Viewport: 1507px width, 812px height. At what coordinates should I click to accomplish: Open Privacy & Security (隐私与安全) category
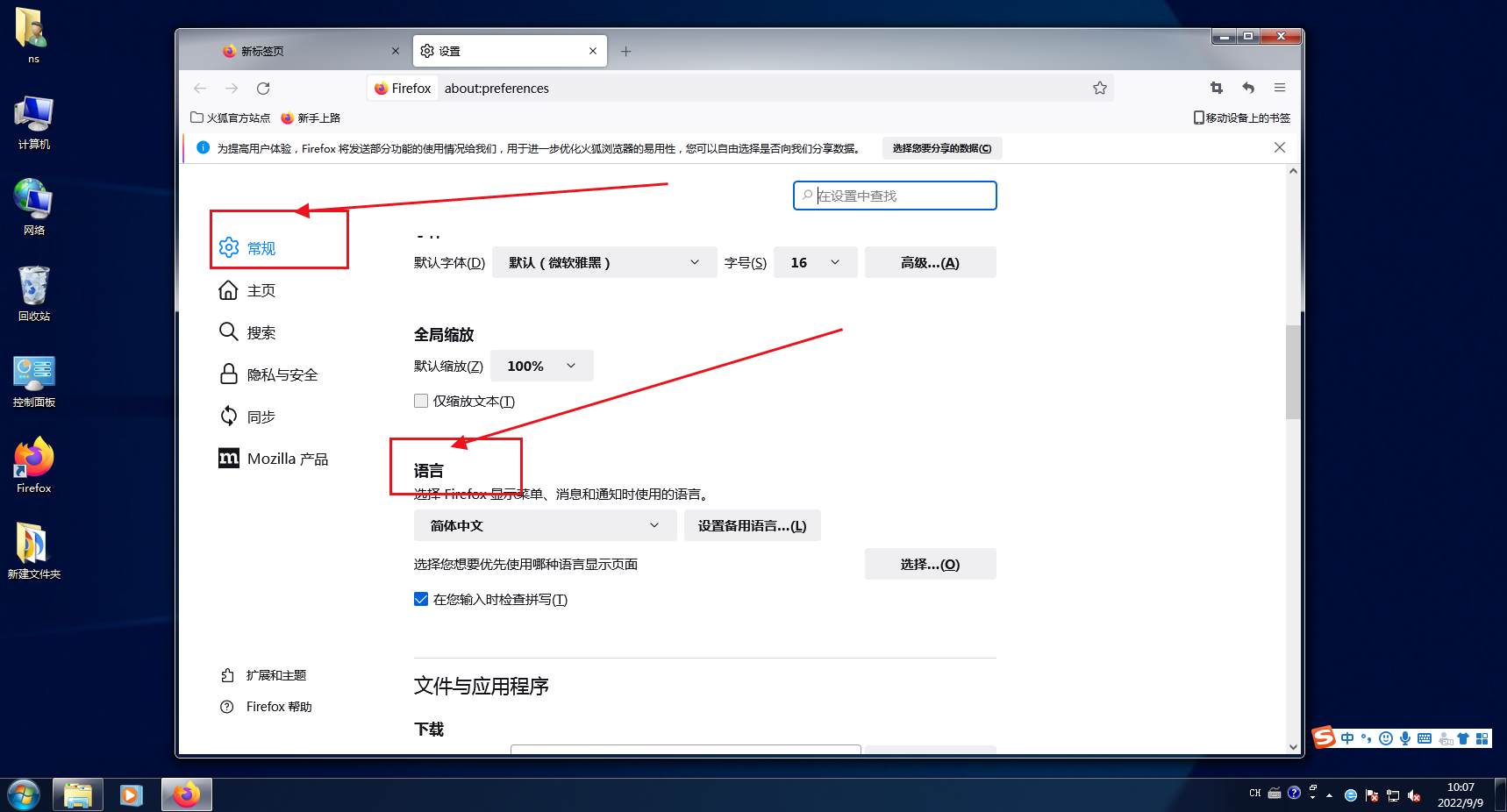268,374
